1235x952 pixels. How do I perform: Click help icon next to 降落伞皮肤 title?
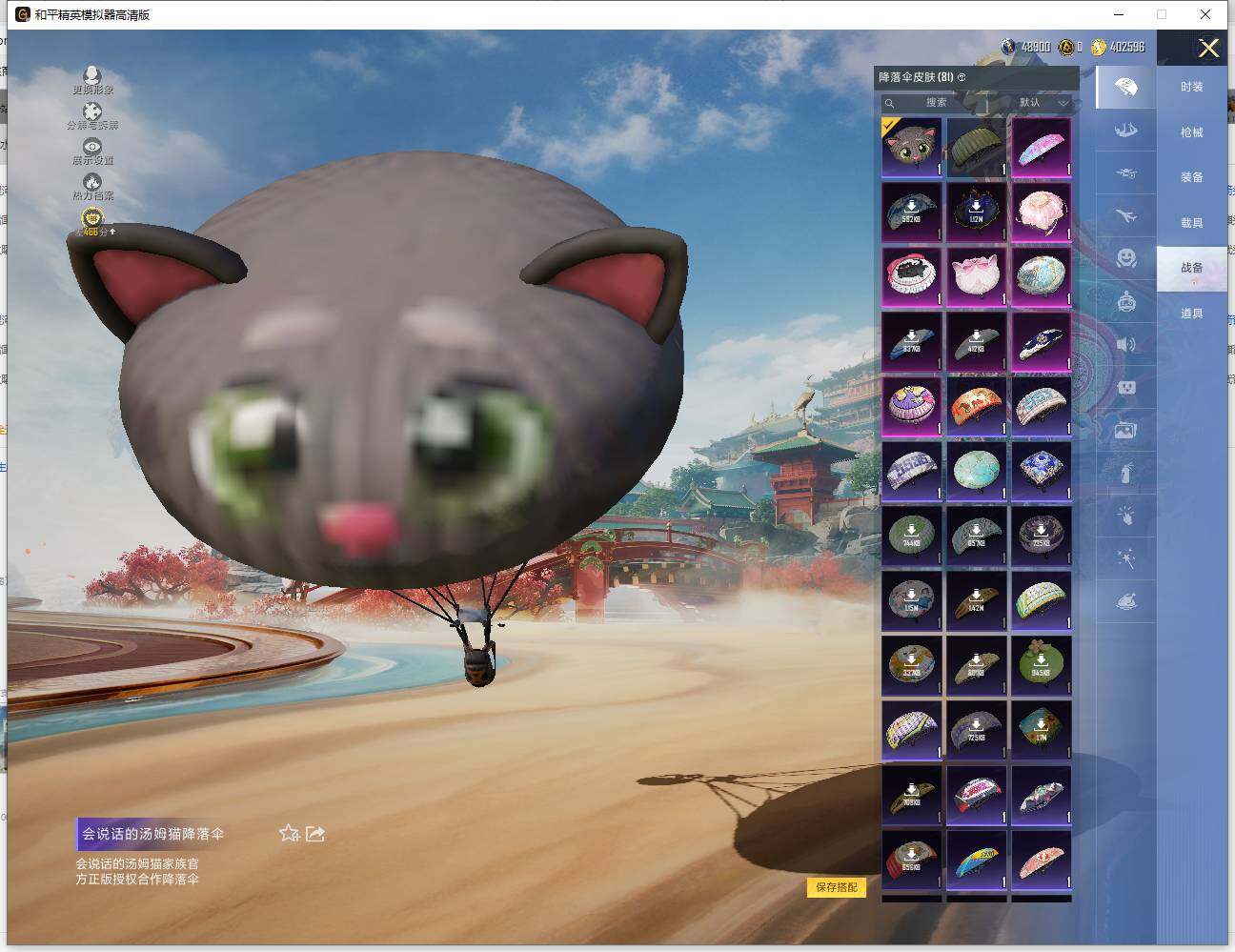tap(962, 77)
